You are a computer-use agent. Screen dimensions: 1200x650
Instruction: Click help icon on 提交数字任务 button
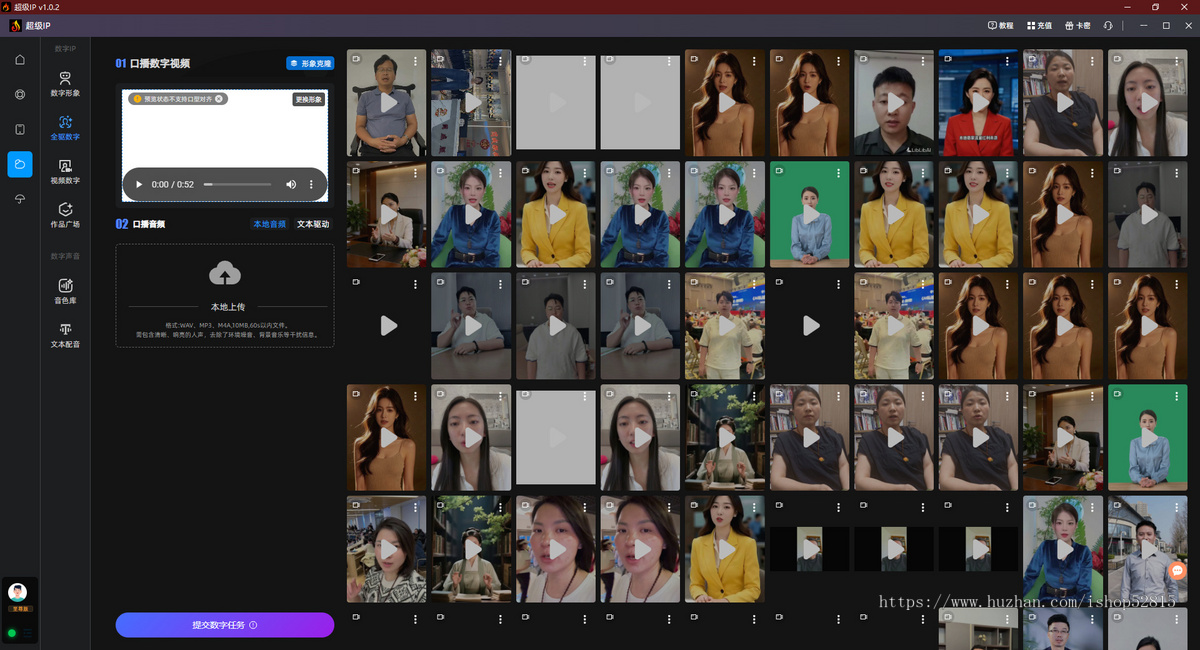coord(253,625)
